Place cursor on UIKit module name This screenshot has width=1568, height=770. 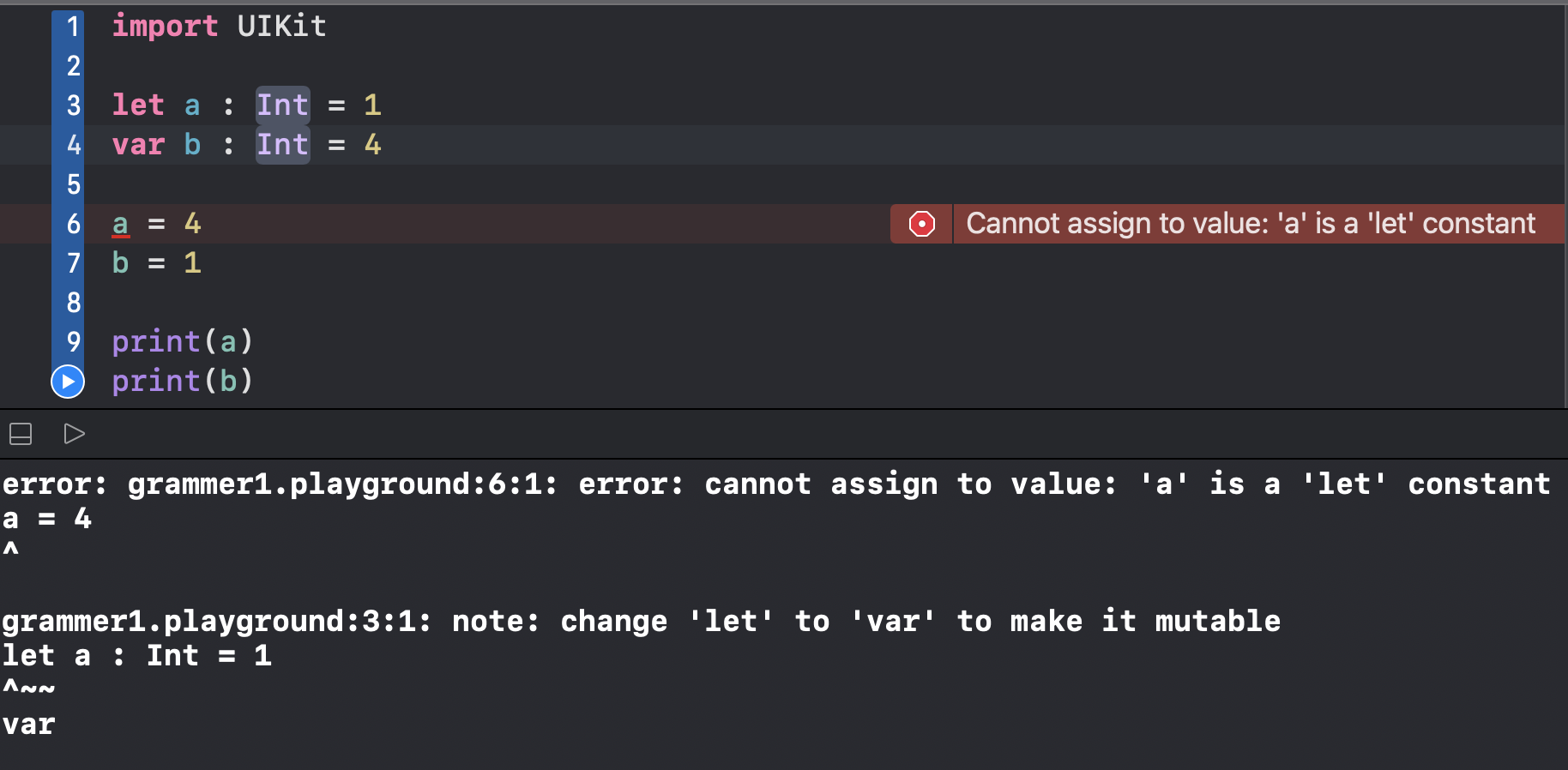282,27
